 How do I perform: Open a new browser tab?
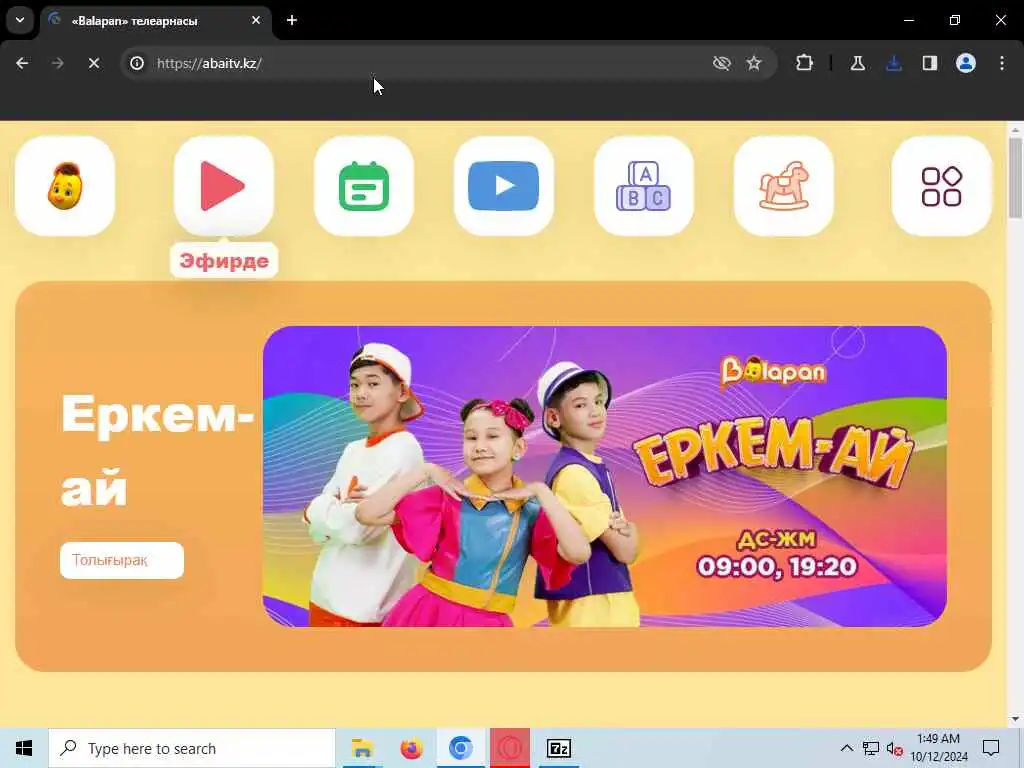coord(292,20)
